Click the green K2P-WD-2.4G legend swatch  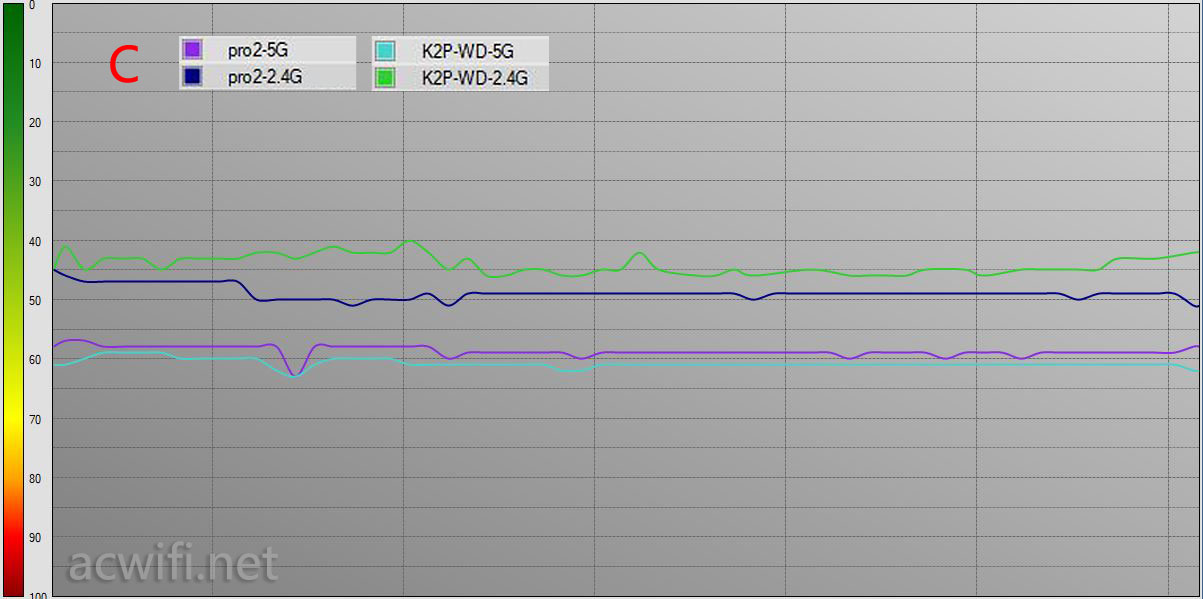tap(386, 77)
